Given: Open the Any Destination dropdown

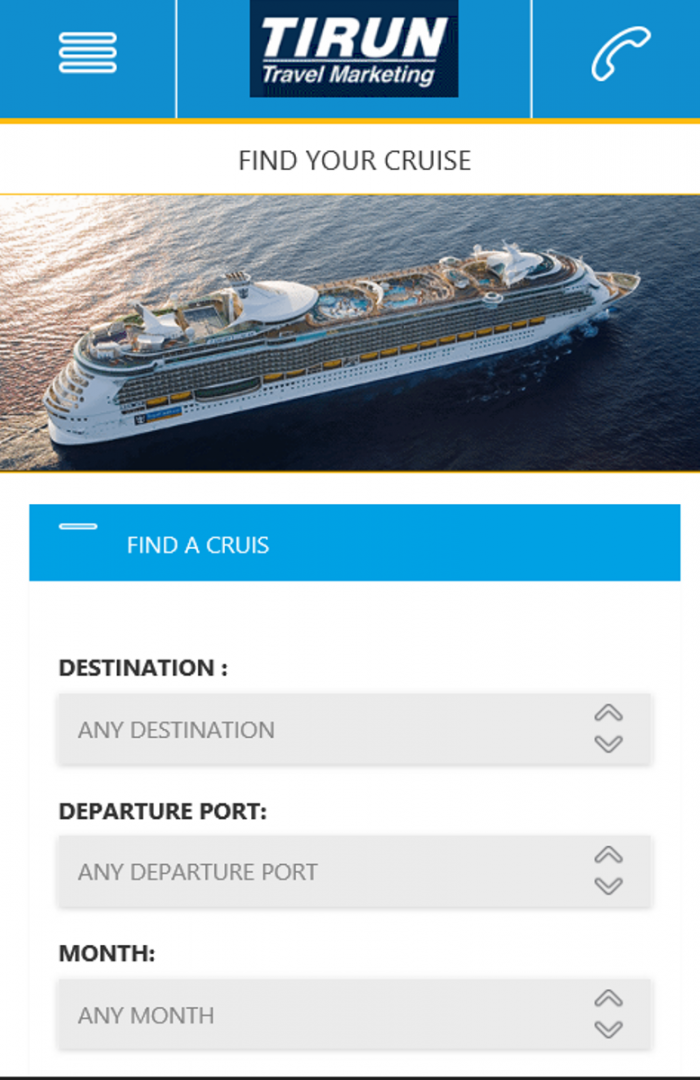Looking at the screenshot, I should point(355,729).
